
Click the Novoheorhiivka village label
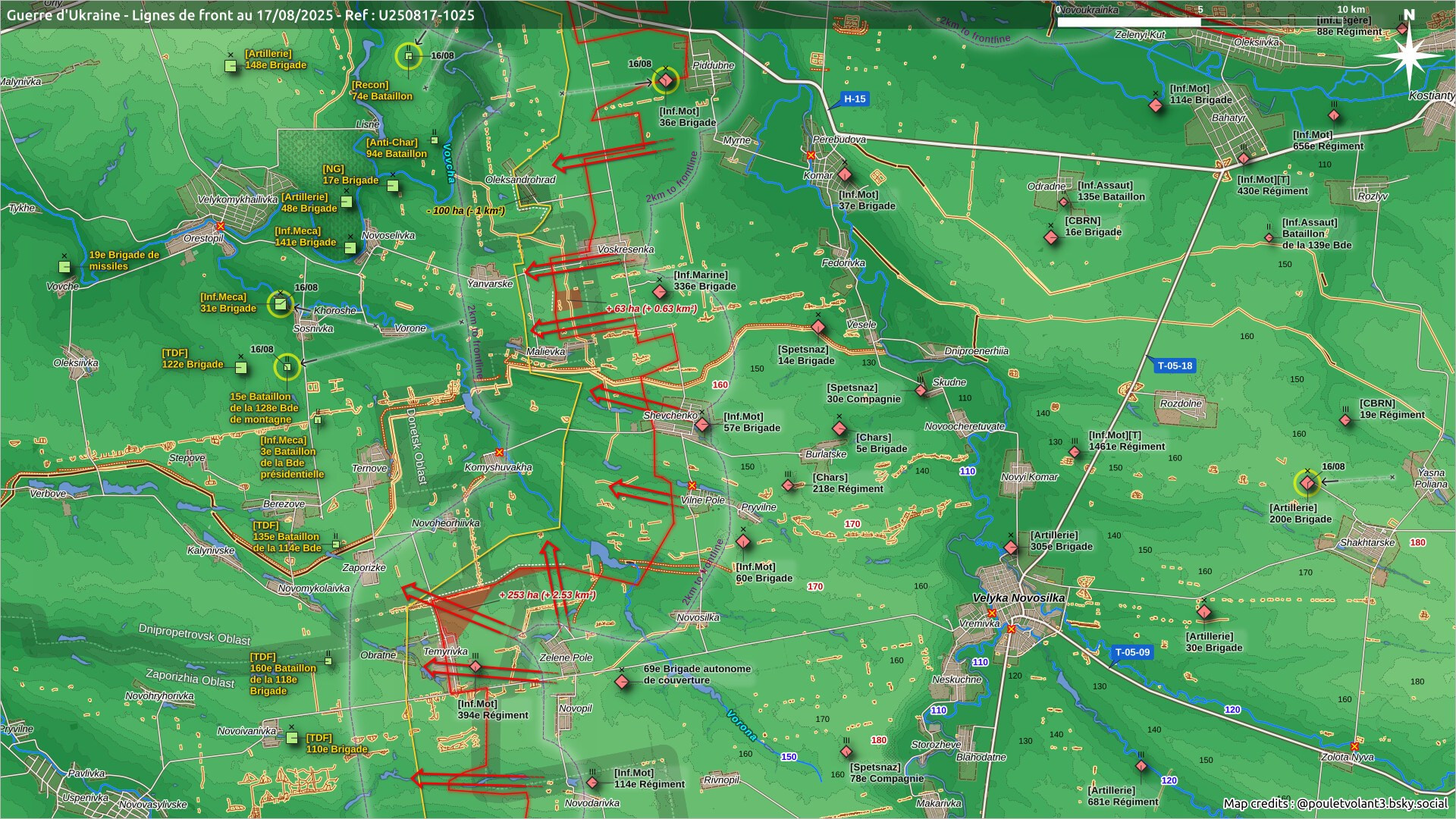coord(446,523)
